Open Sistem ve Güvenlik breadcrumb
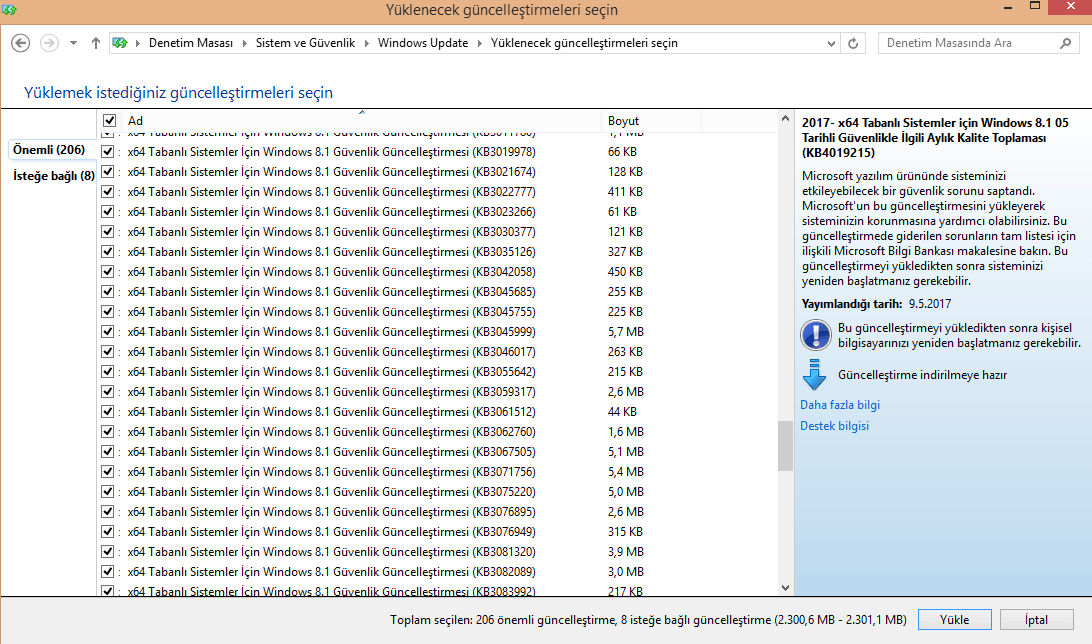 point(305,43)
